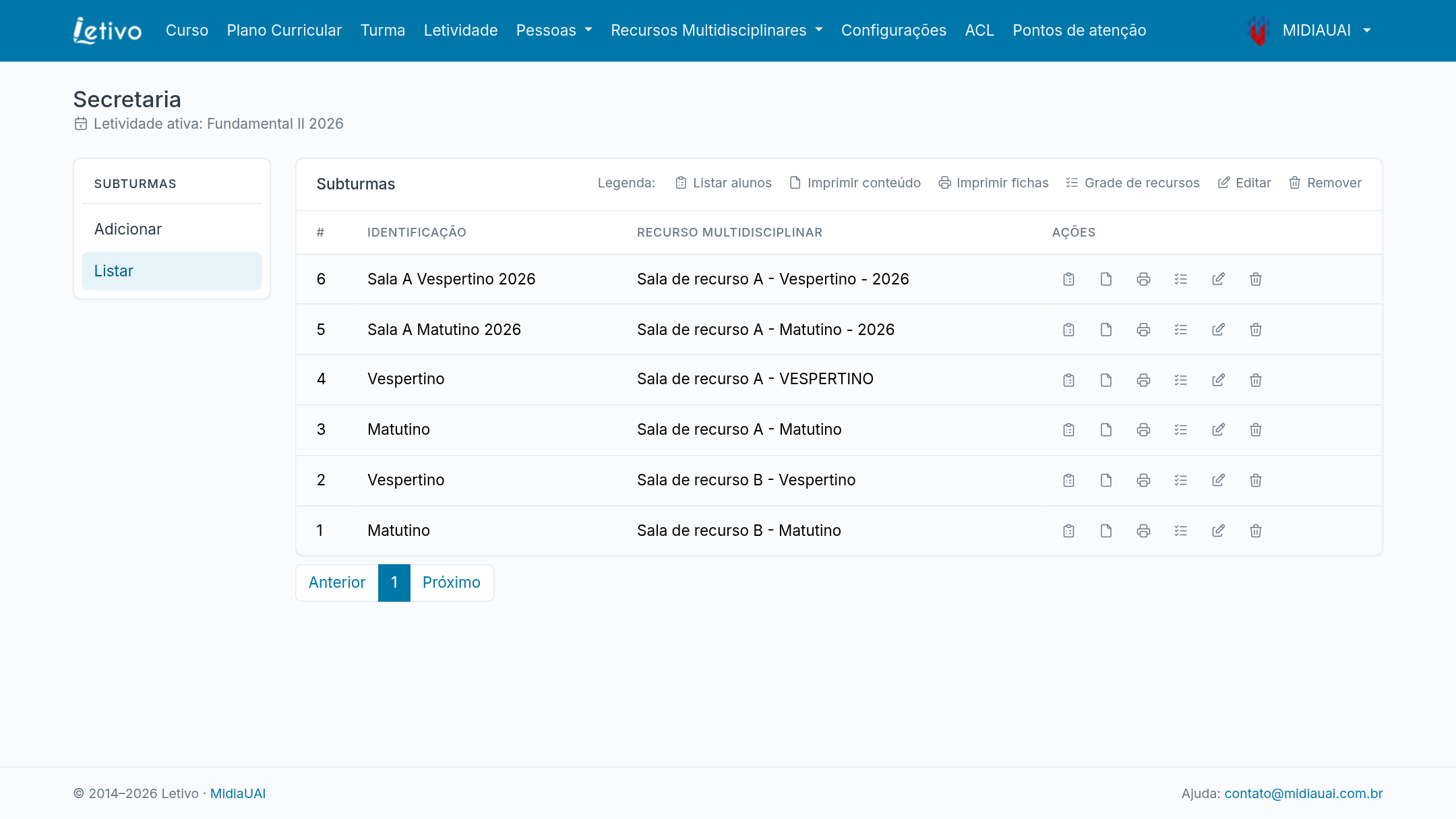
Task: Click the Letivo logo
Action: pos(108,30)
